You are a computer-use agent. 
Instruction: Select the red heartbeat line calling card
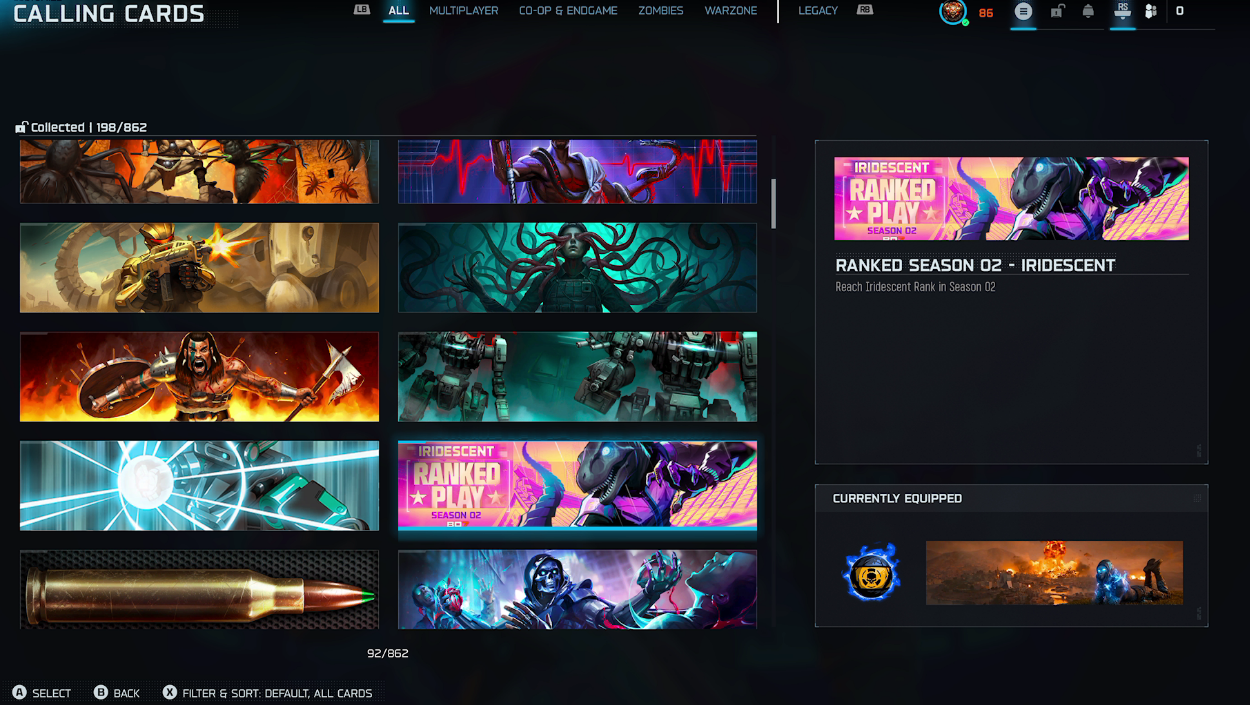click(577, 171)
